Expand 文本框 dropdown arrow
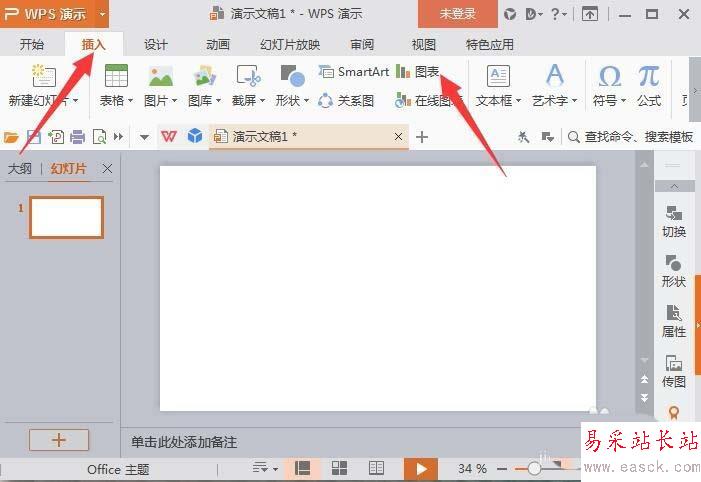Viewport: 701px width, 482px height. [518, 101]
